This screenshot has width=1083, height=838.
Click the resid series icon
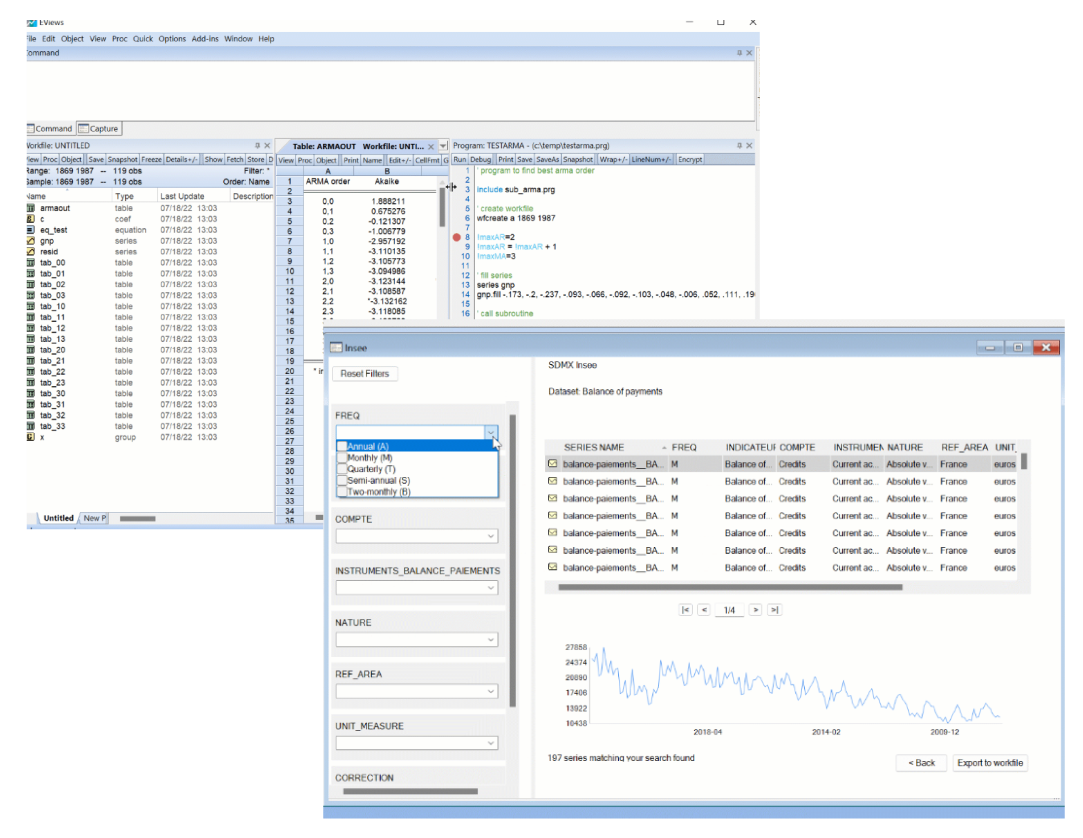(x=30, y=251)
